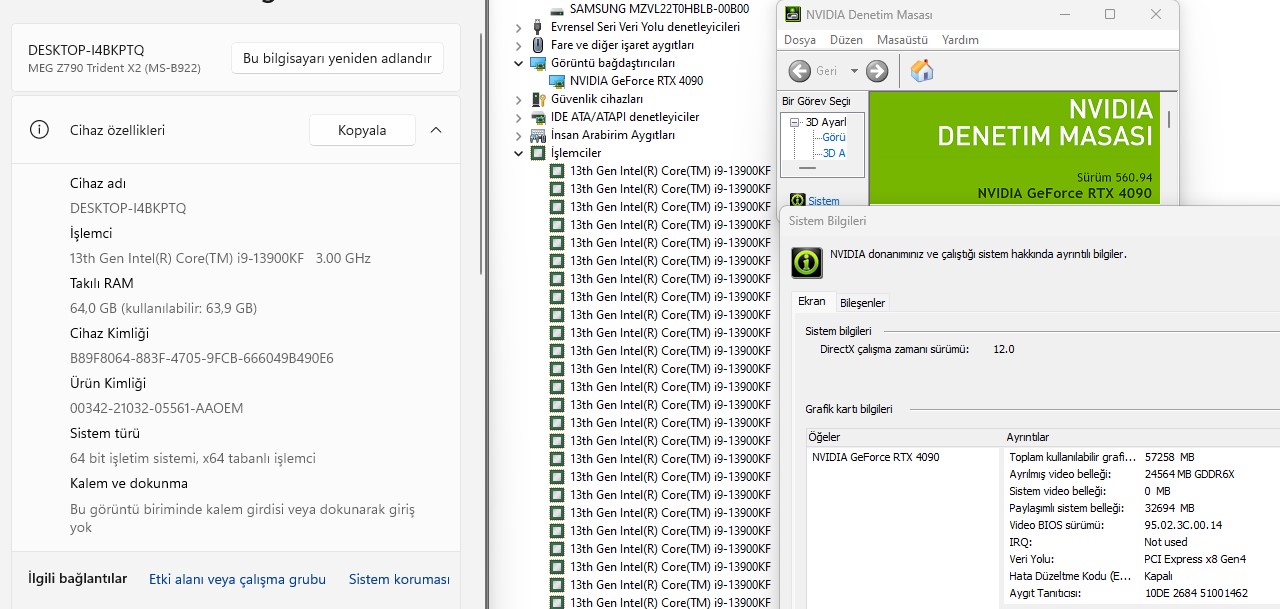
Task: Click the IRQ value Not used
Action: pos(1166,542)
